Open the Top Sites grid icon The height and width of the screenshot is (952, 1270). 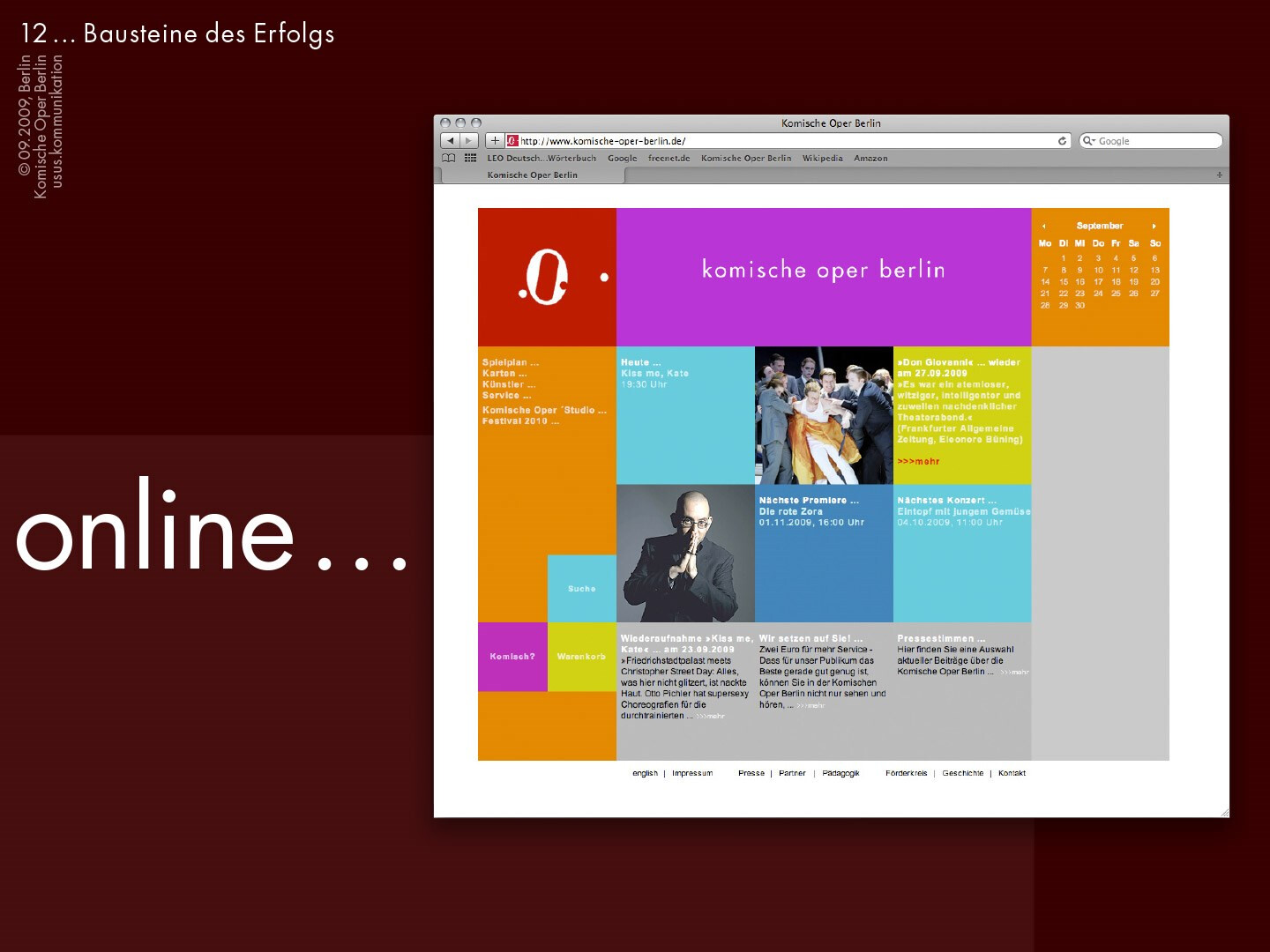[470, 159]
